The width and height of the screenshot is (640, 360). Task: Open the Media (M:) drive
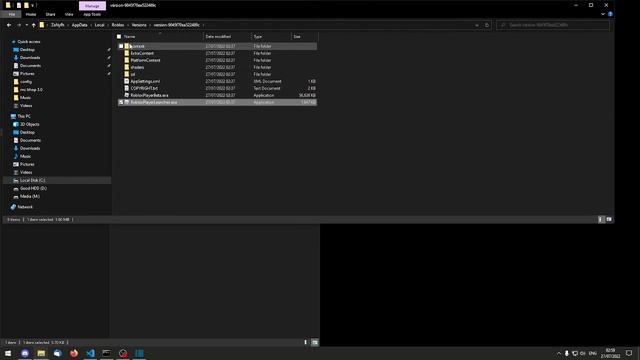point(29,196)
